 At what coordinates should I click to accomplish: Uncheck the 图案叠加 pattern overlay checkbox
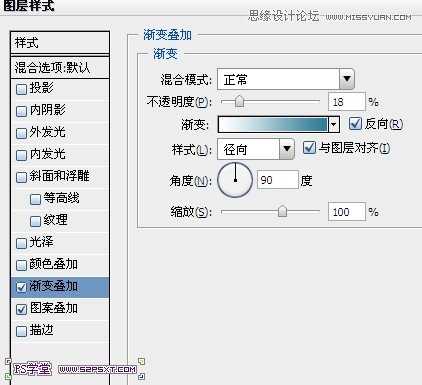(x=21, y=309)
